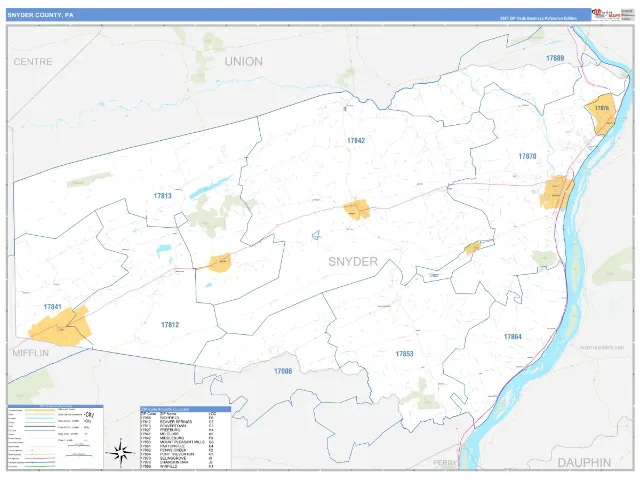Click ZIP code label 17889

555,58
